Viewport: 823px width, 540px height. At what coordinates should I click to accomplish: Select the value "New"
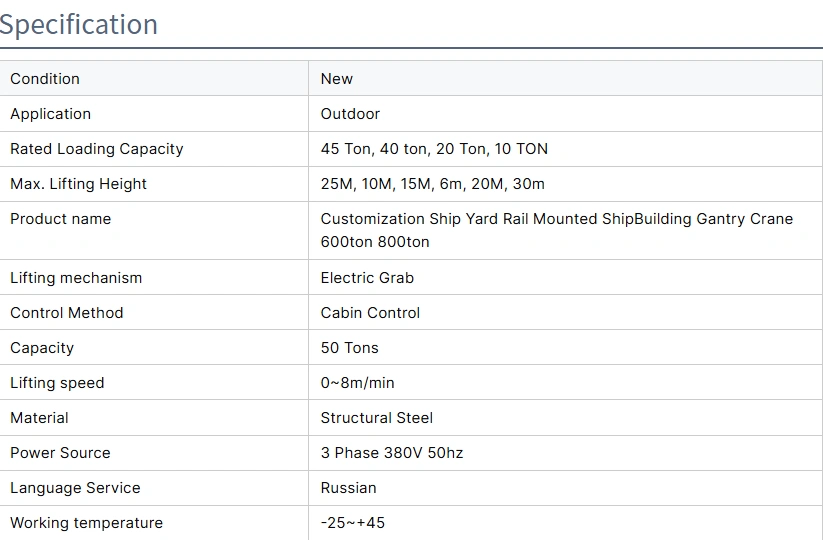337,79
